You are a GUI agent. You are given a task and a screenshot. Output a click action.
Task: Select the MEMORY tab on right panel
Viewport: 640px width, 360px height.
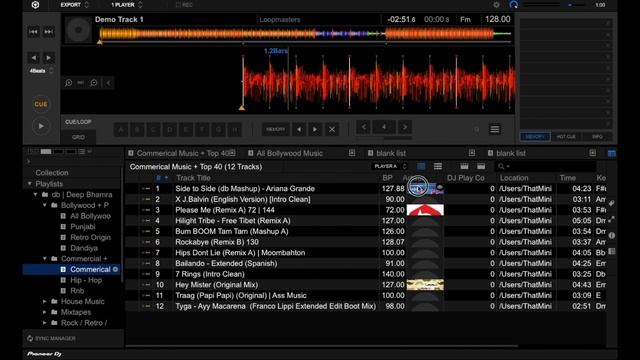(535, 137)
